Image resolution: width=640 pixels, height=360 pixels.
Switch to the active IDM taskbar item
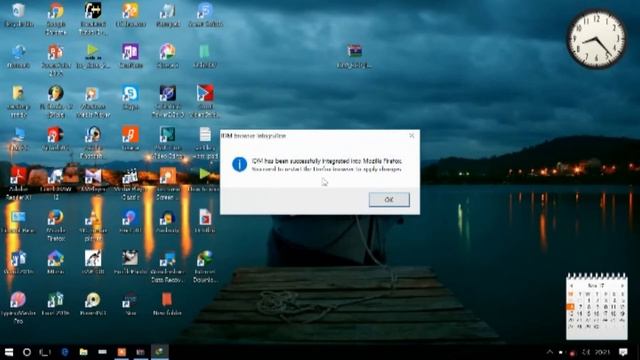pyautogui.click(x=159, y=352)
